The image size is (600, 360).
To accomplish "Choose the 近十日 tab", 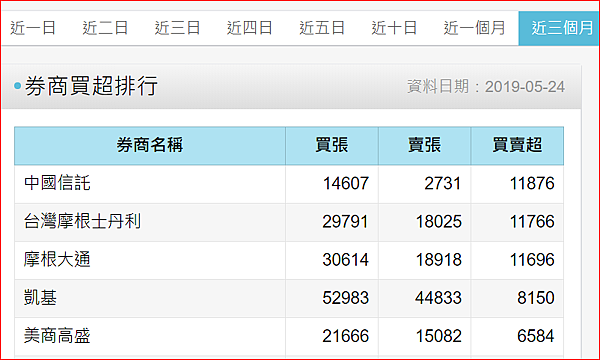I will (394, 28).
